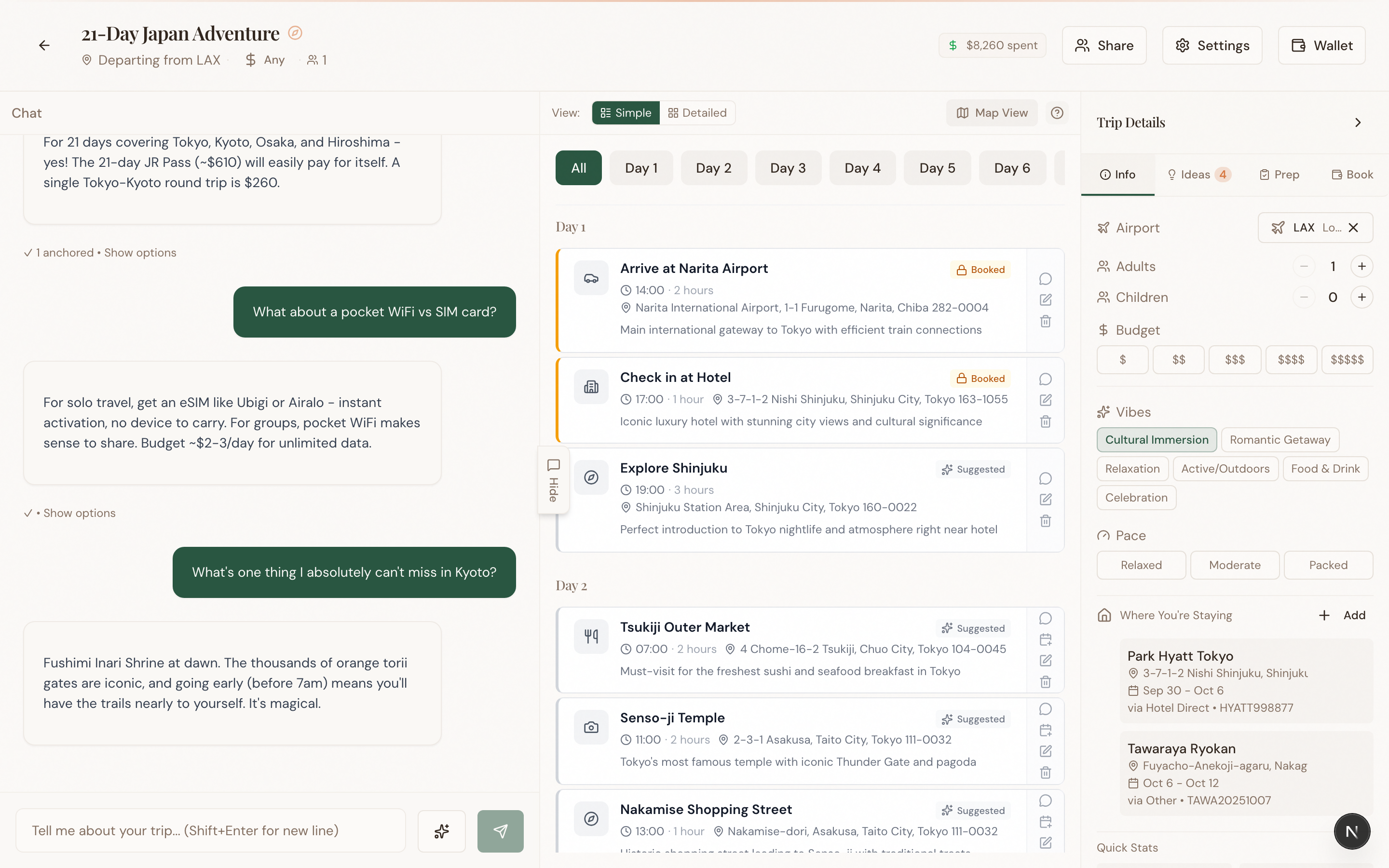Open Map View
Screen dimensions: 1389x868
(991, 113)
